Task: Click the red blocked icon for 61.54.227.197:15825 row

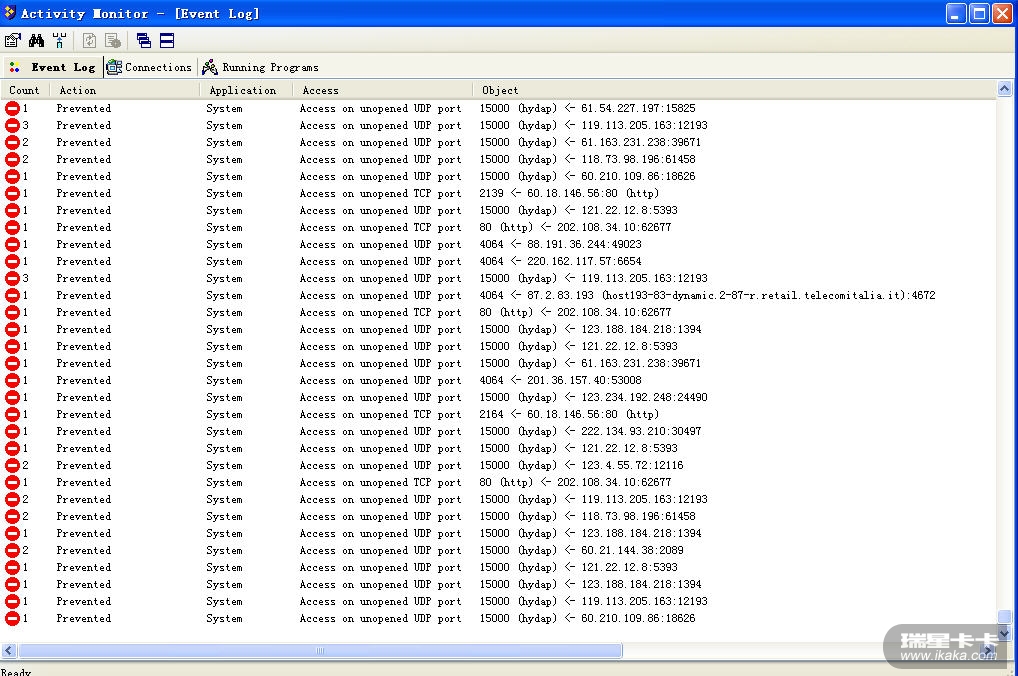Action: pos(12,108)
